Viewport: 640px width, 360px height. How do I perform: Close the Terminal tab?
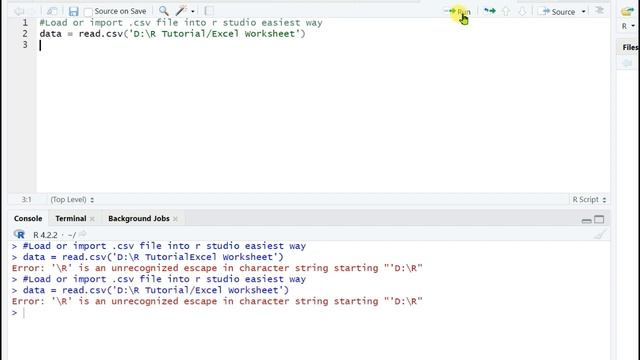(92, 219)
